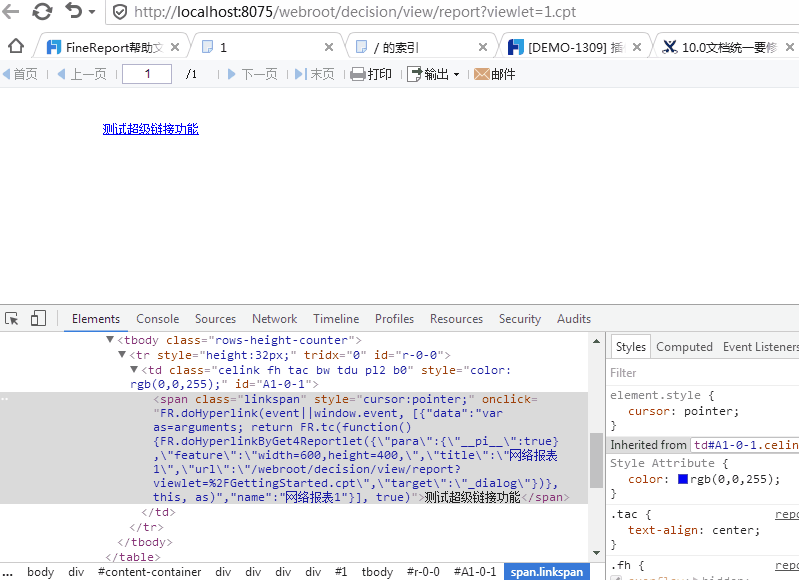The width and height of the screenshot is (799, 580).
Task: Switch to the Computed styles tab
Action: [684, 347]
